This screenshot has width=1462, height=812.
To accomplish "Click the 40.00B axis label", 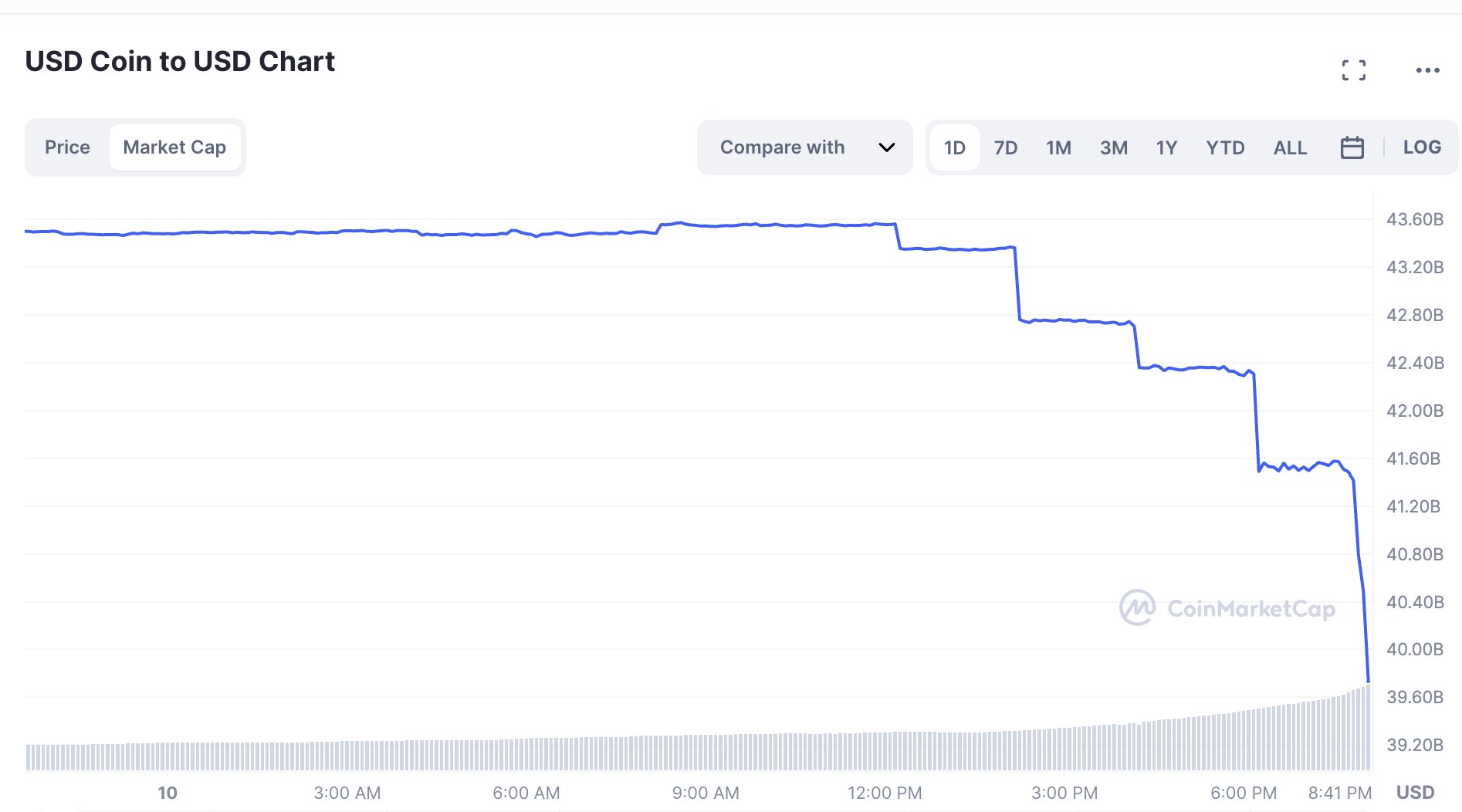I will [x=1414, y=649].
